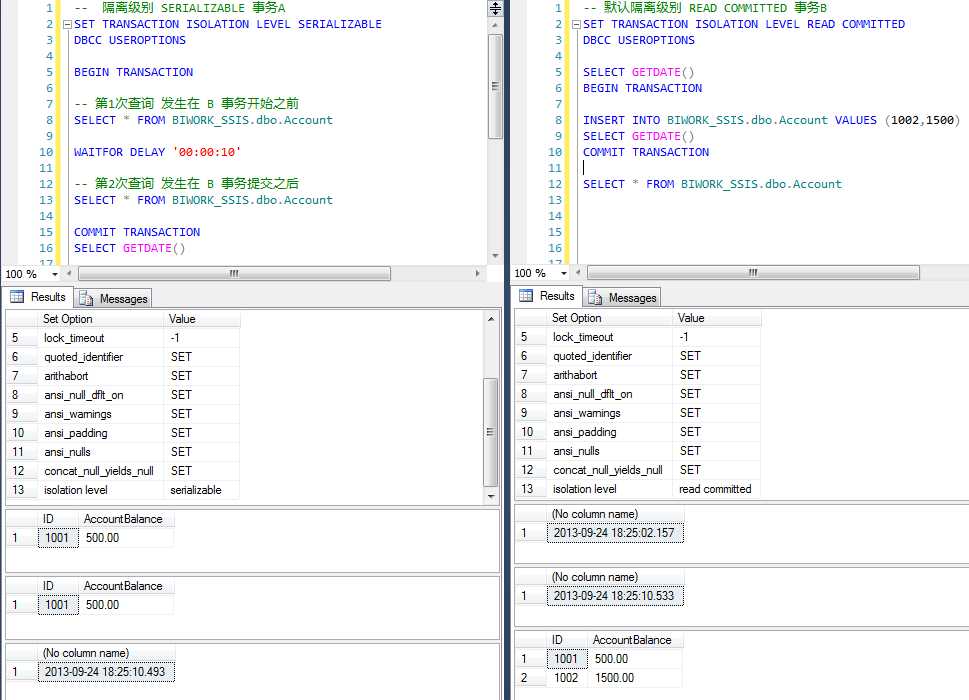Click the down arrow of left query editor scrollbar
The height and width of the screenshot is (700, 969).
(x=495, y=255)
